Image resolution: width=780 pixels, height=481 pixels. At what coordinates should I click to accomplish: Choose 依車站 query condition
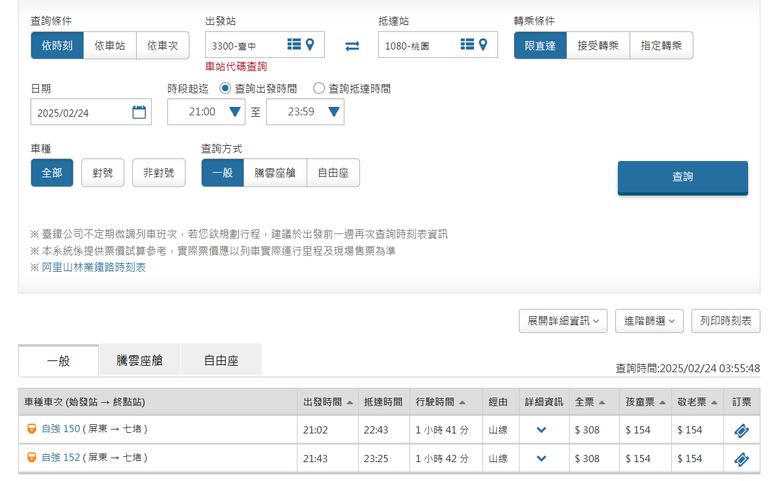[110, 45]
